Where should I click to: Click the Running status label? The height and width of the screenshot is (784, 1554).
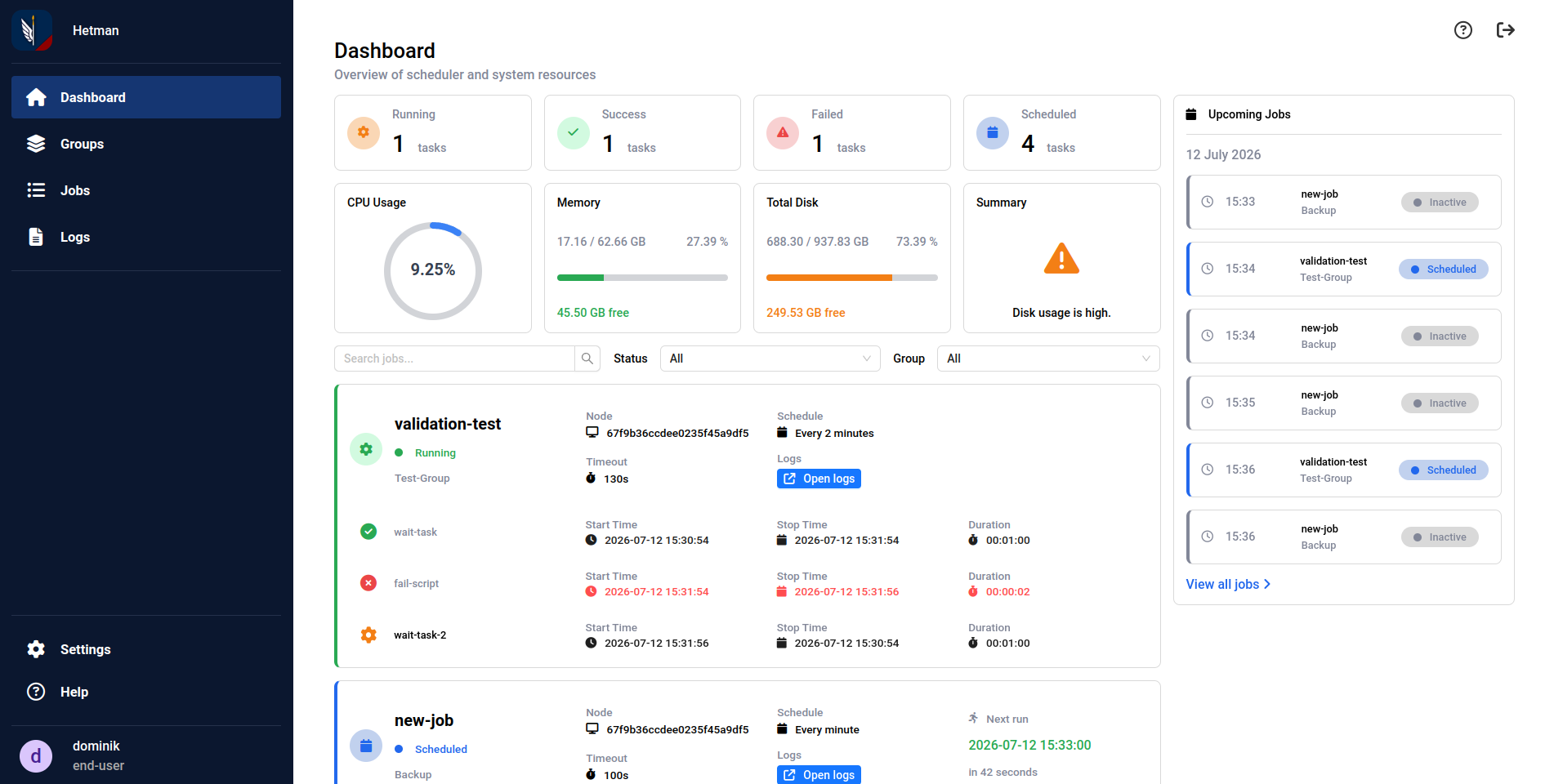click(435, 452)
